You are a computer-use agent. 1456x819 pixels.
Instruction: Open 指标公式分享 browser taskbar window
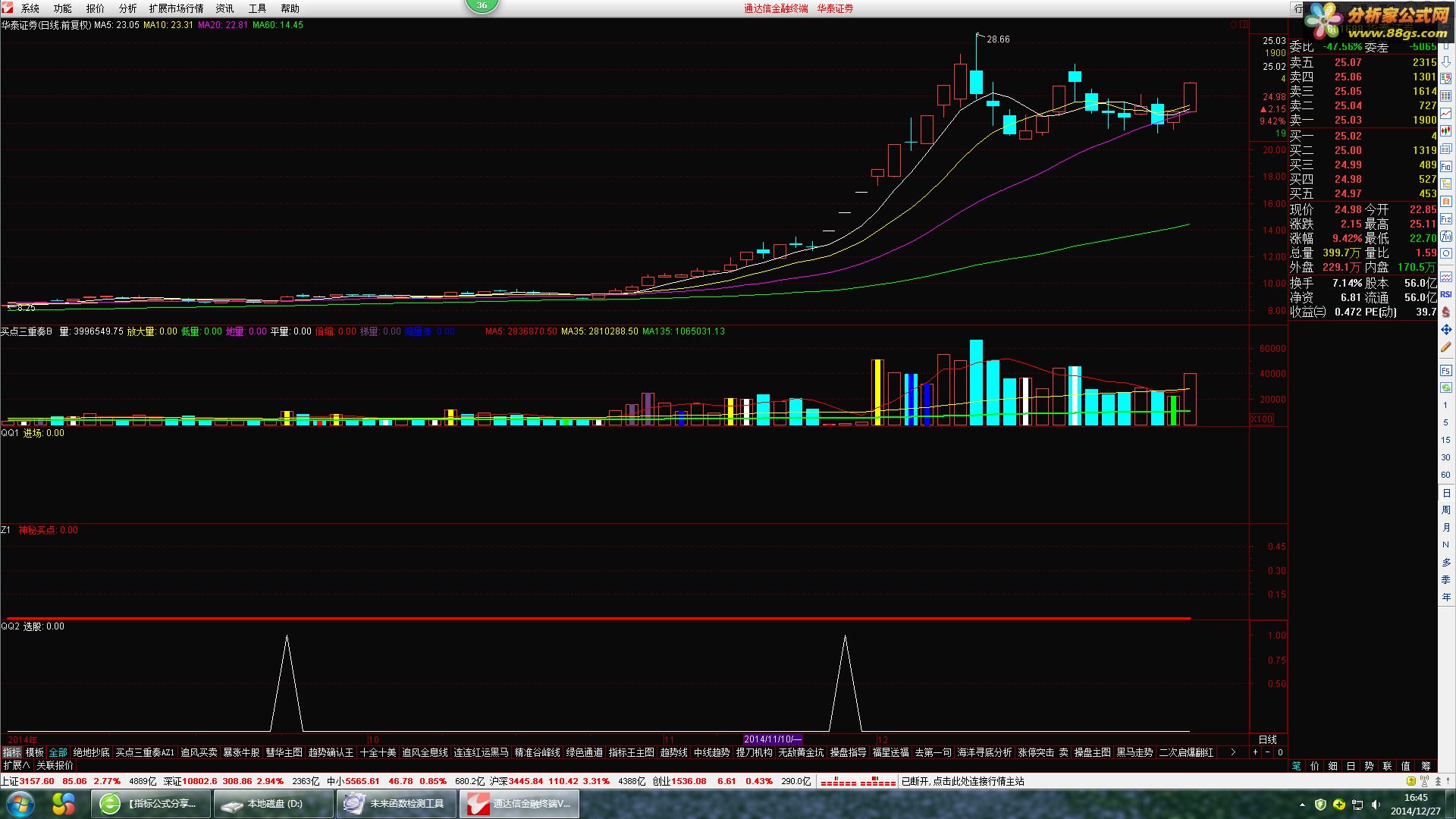coord(151,804)
